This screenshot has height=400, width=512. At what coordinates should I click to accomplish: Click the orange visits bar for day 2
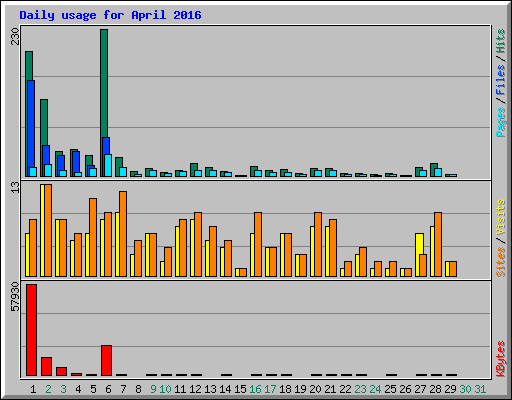[48, 230]
